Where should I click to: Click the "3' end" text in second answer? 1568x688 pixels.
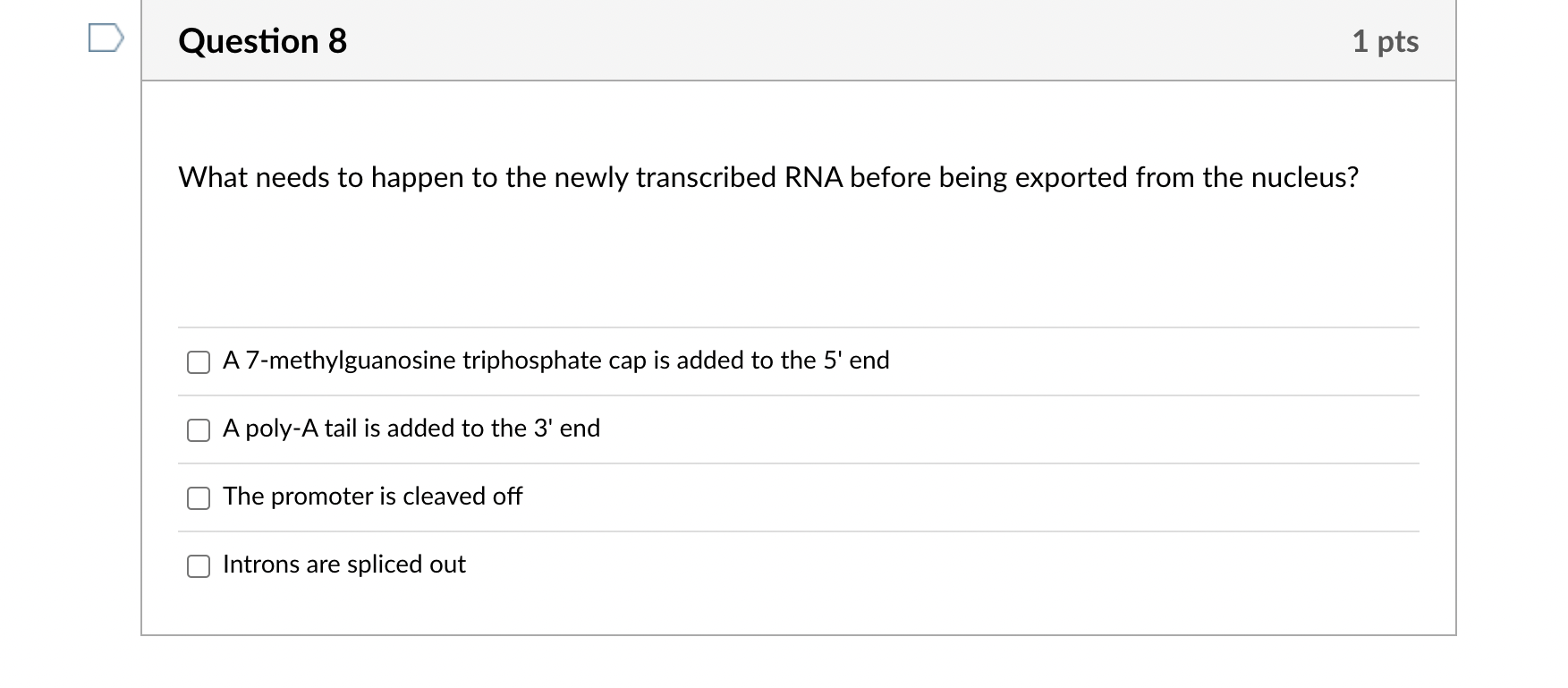pyautogui.click(x=566, y=428)
